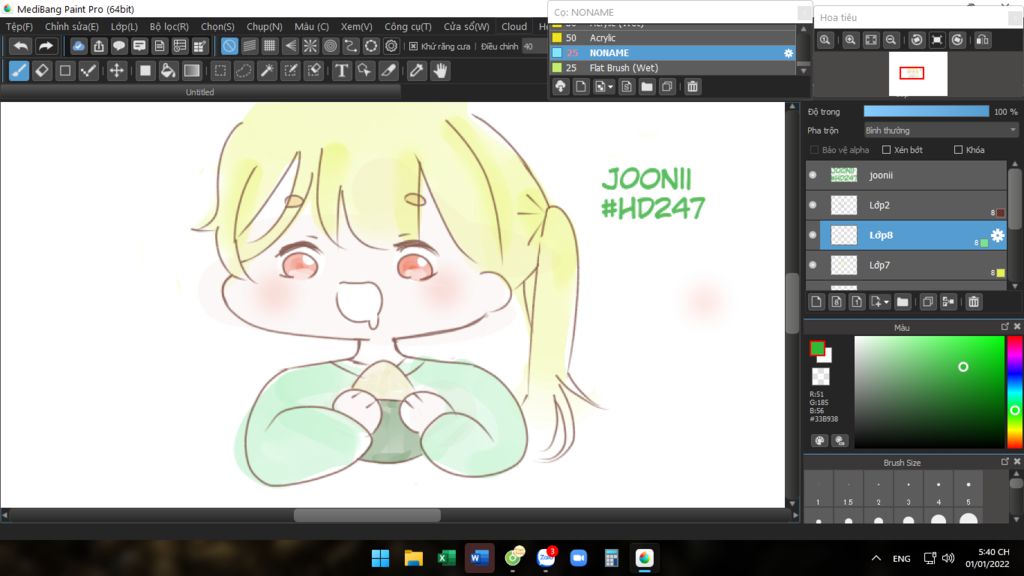This screenshot has height=576, width=1024.
Task: Click the Redo arrow
Action: click(x=45, y=46)
